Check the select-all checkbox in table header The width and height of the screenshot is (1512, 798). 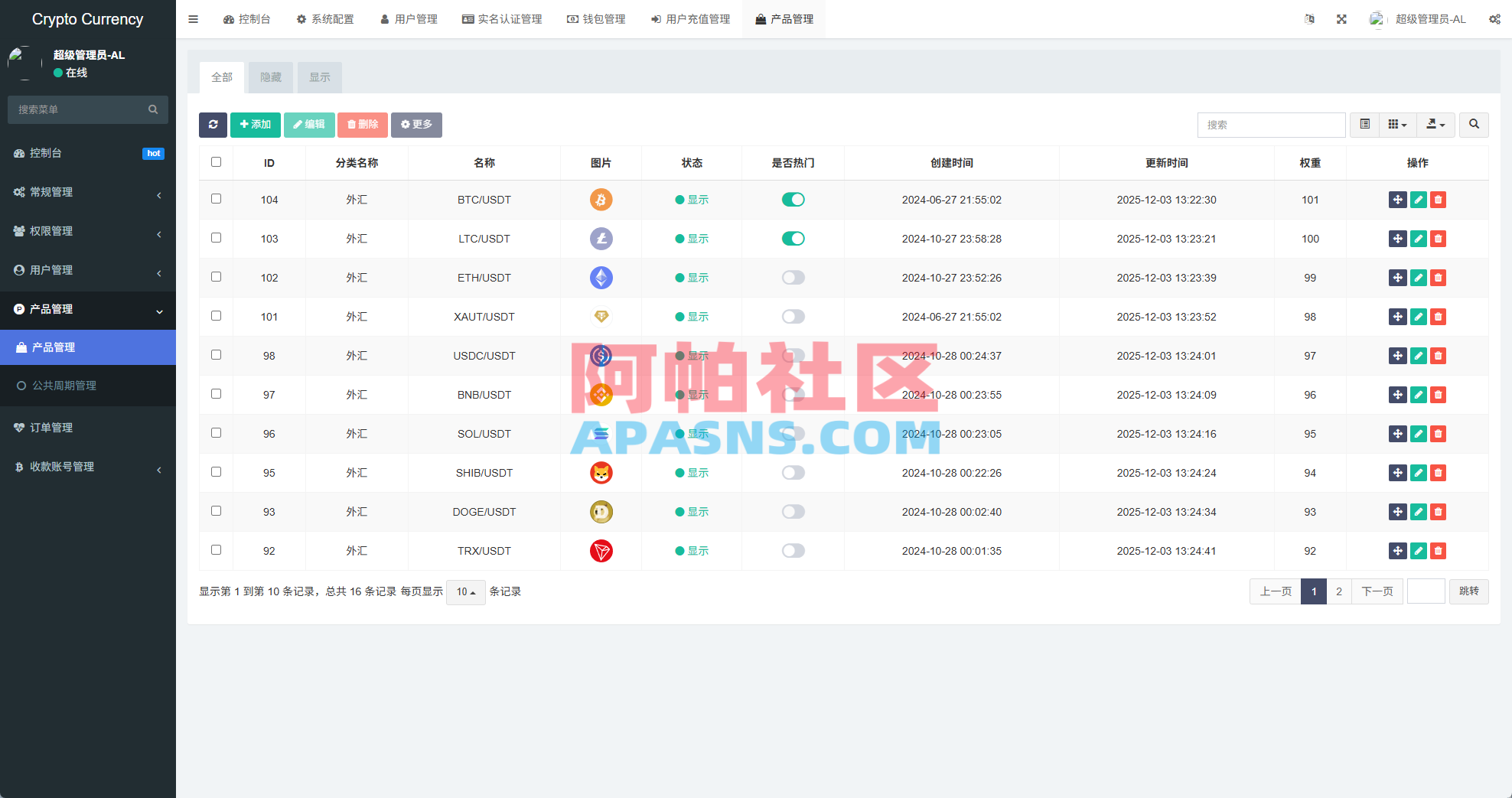tap(216, 162)
